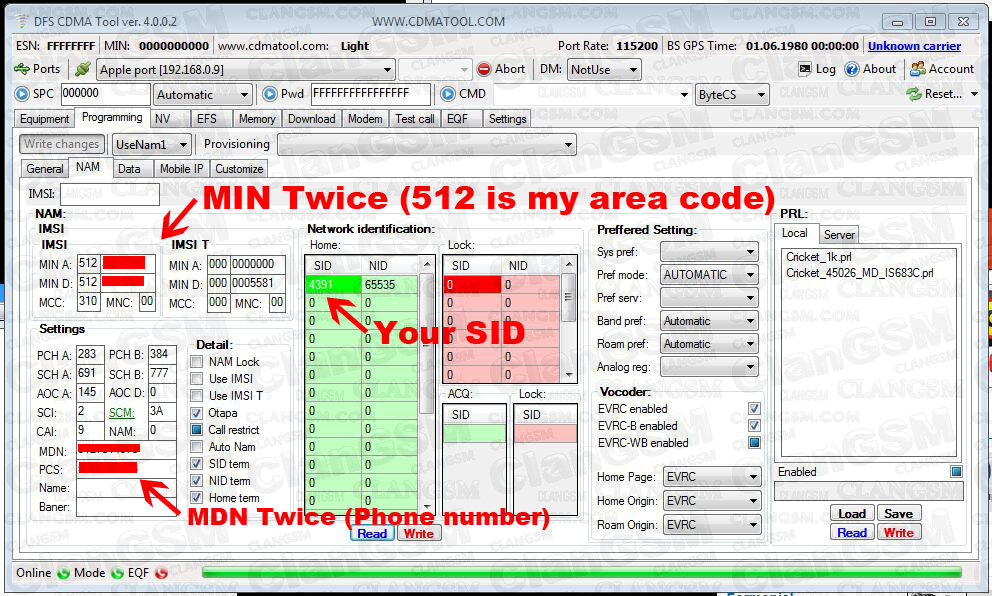Uncheck the Otapa checkbox
The height and width of the screenshot is (596, 992).
tap(197, 413)
